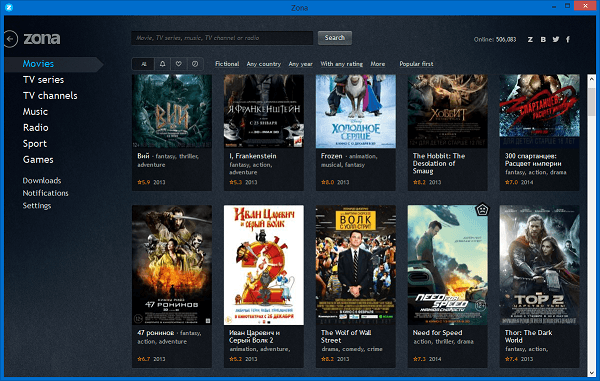Open the VK social icon B
The height and width of the screenshot is (381, 600).
click(543, 39)
